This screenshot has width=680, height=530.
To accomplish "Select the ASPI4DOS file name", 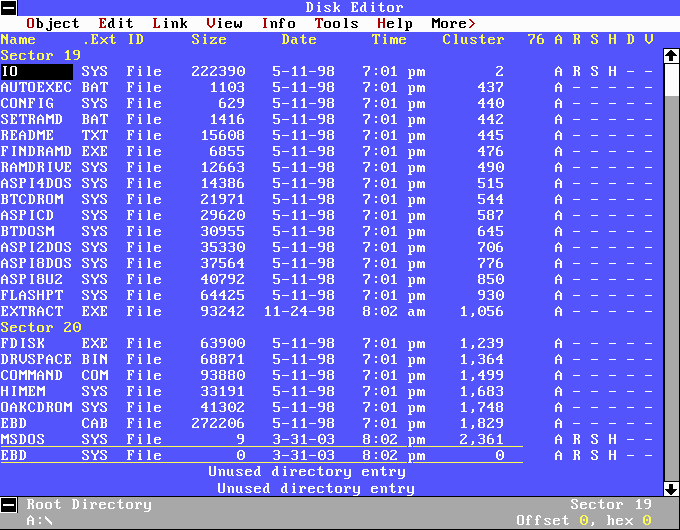I will pos(36,183).
